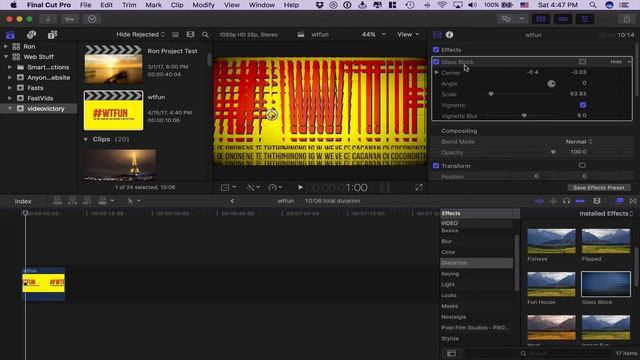
Task: Show Titles and Generators sidebar icon
Action: 52,35
